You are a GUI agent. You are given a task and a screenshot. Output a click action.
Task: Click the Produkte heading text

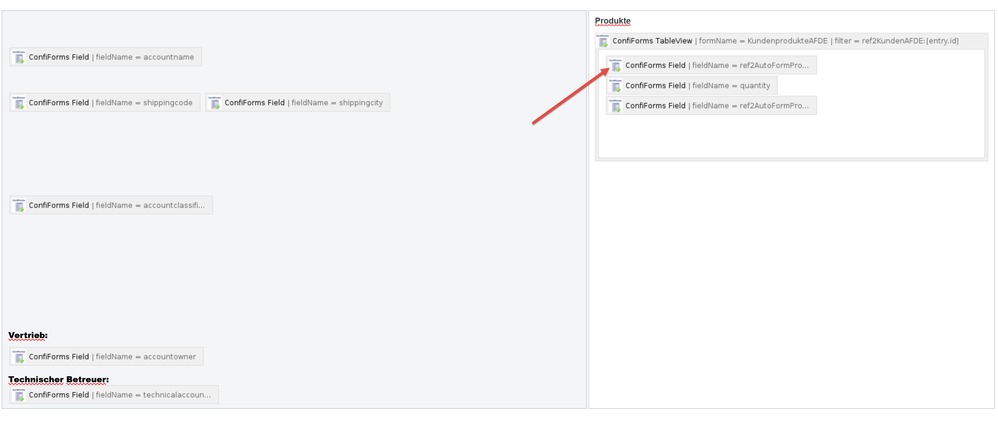(613, 21)
